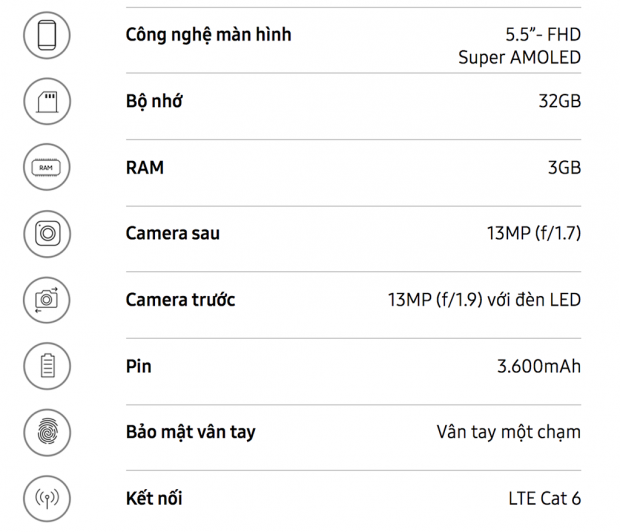The height and width of the screenshot is (532, 620).
Task: Click the 'Bảo mật vân tay' label
Action: click(x=190, y=432)
